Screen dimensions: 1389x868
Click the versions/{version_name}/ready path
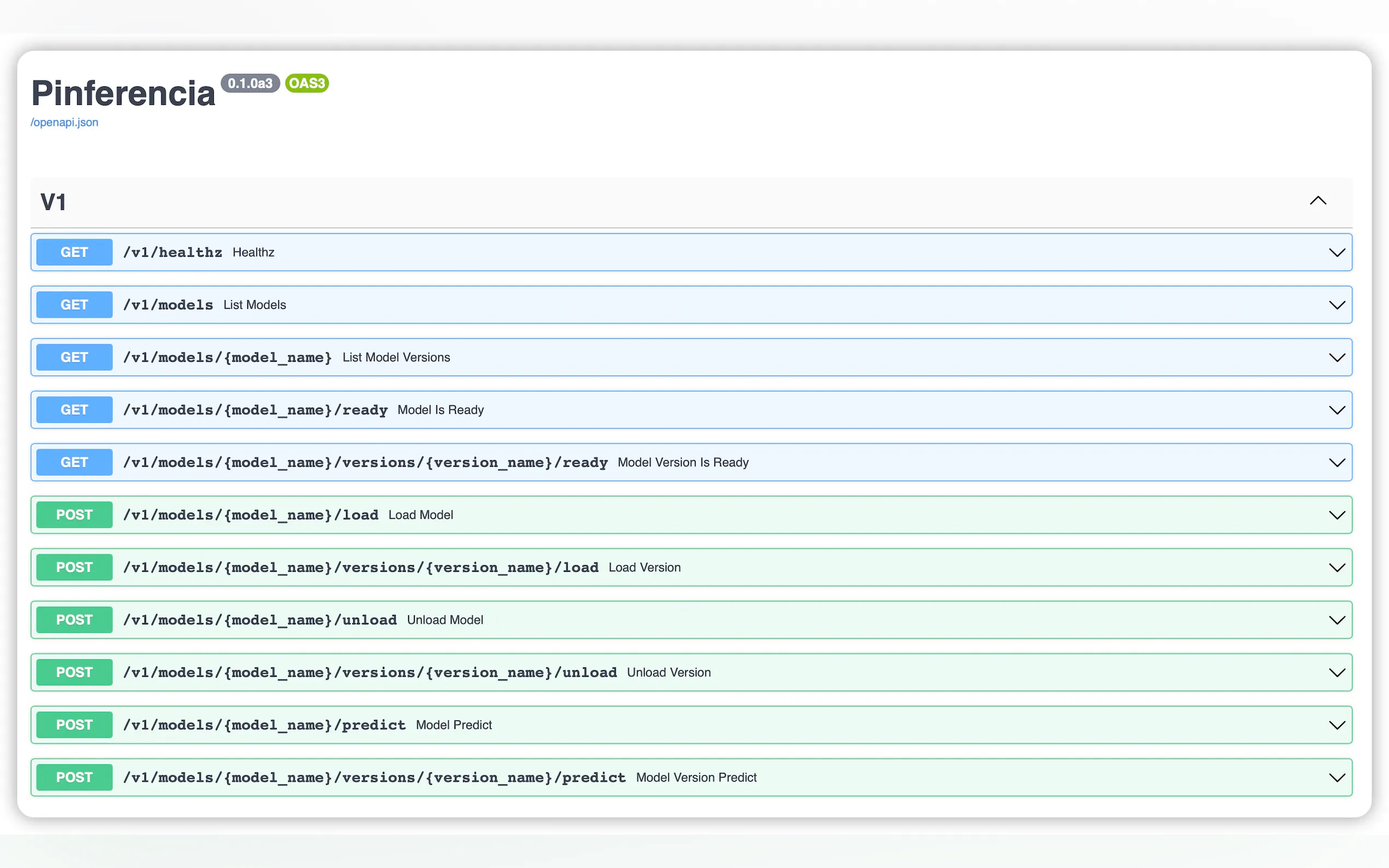pos(365,463)
